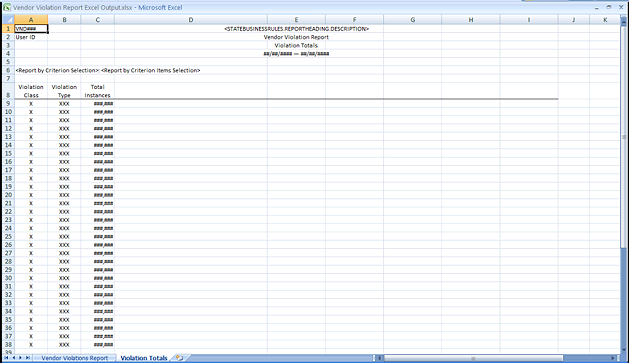Click the Total Instances header cell
Screen dimensions: 629x363
click(97, 91)
